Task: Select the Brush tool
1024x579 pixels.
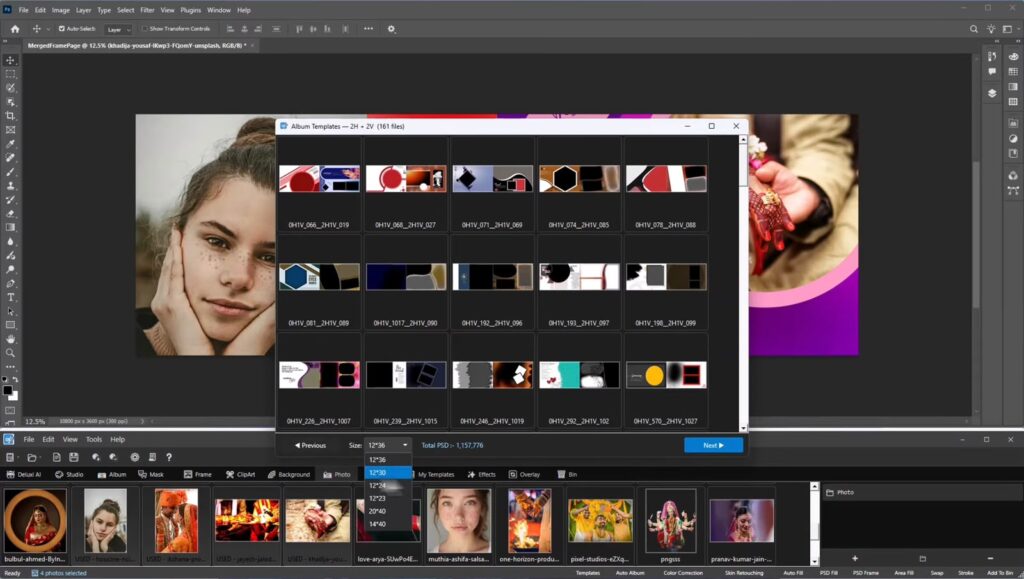Action: [x=10, y=172]
